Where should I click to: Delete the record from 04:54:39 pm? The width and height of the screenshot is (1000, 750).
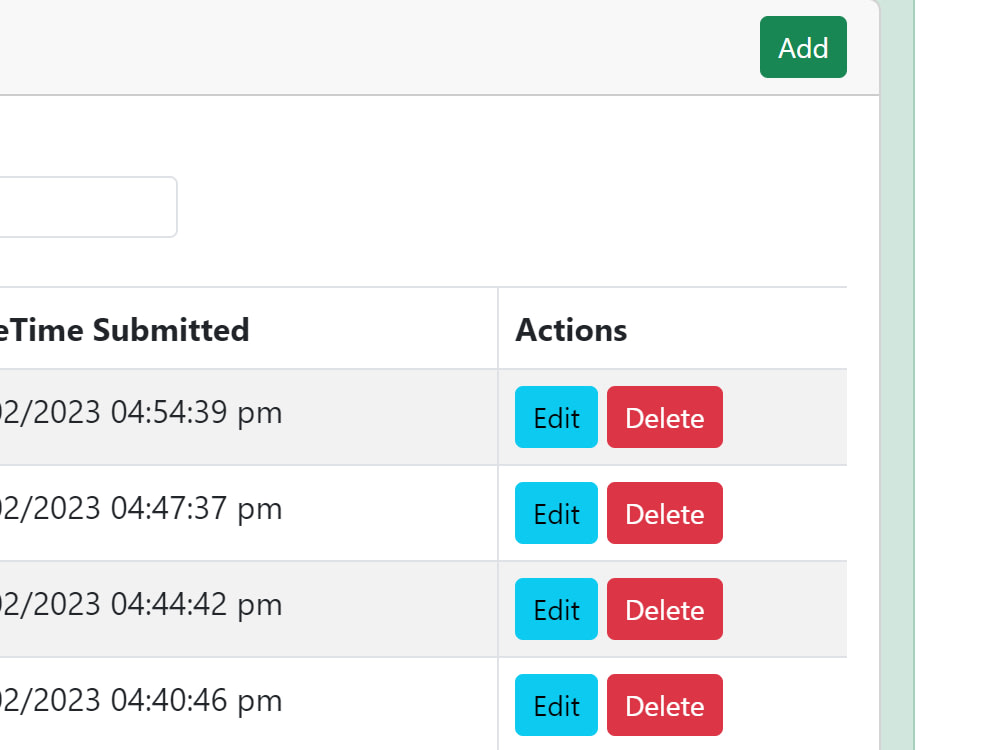coord(664,417)
